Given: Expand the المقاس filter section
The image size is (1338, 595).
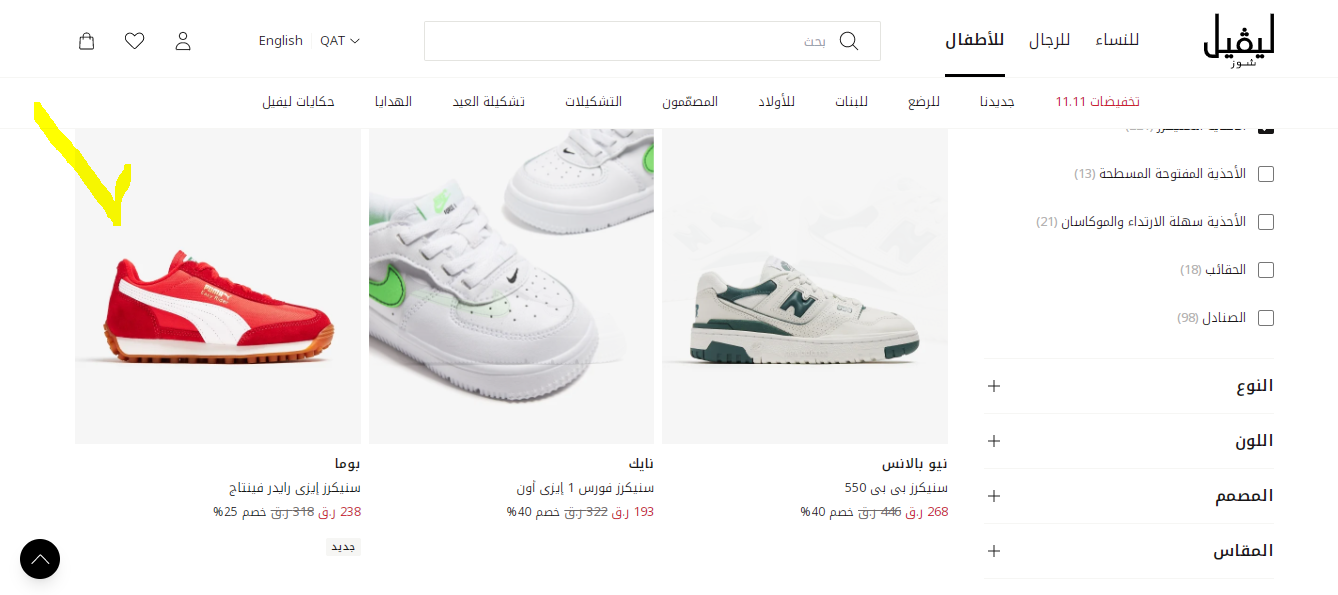Looking at the screenshot, I should 1128,551.
